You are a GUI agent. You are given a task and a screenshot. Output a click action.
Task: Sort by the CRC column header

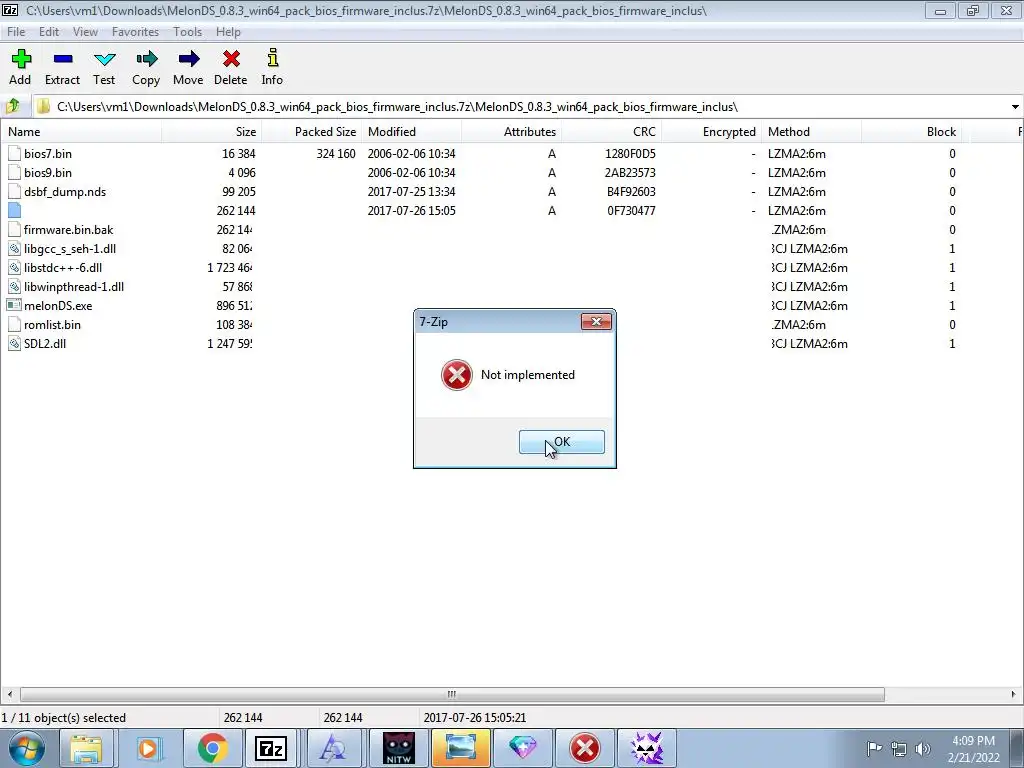[x=612, y=131]
